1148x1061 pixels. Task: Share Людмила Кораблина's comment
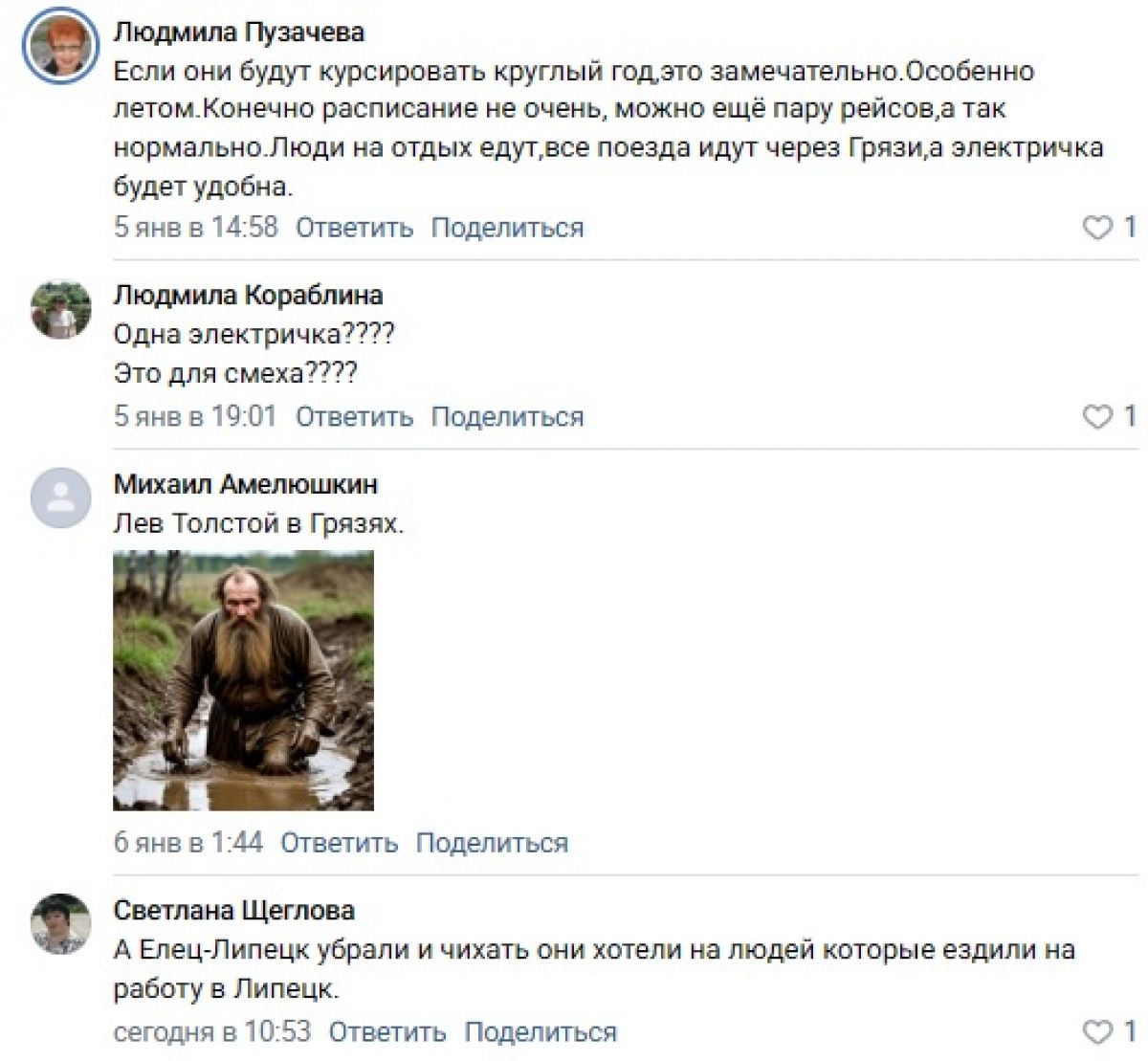(x=507, y=417)
